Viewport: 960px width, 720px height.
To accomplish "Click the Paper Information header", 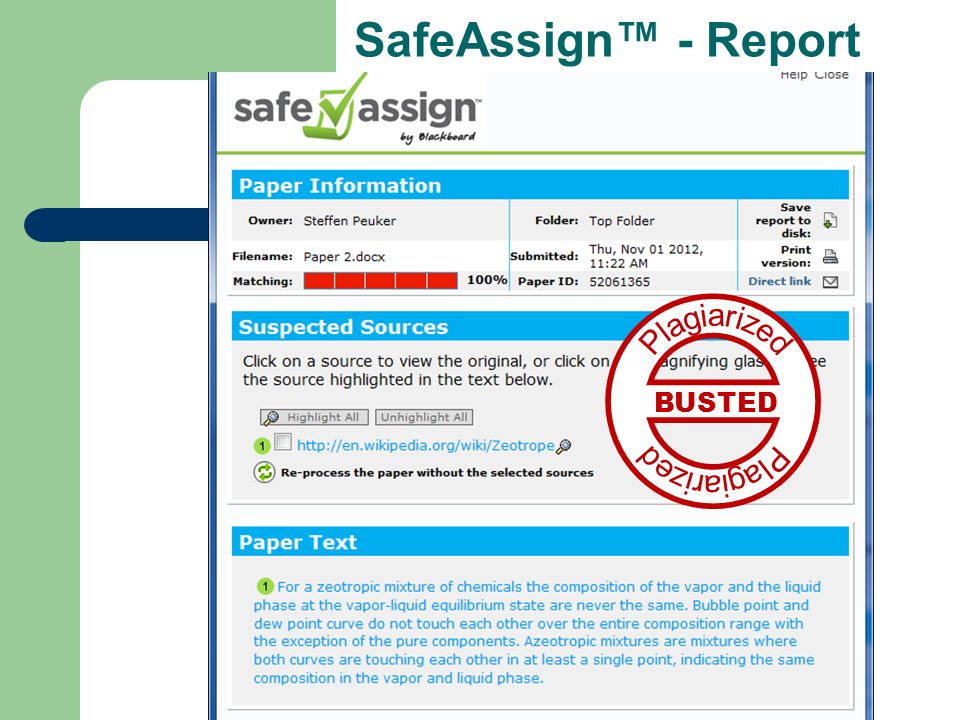I will (540, 185).
